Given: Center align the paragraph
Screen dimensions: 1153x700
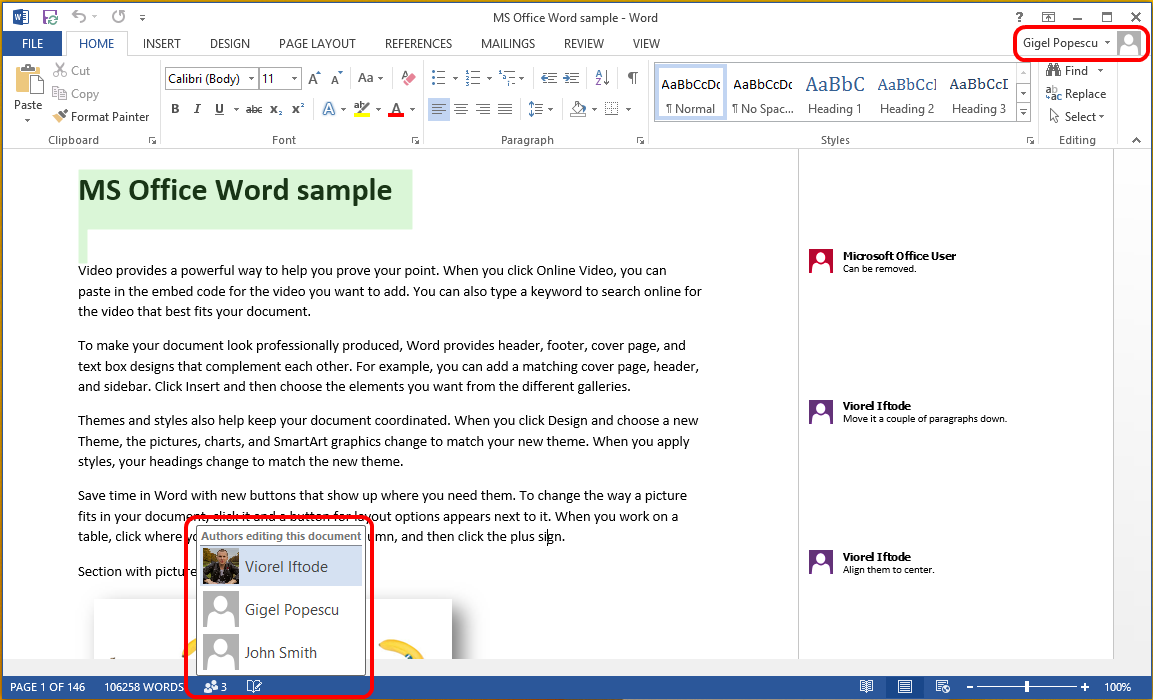Looking at the screenshot, I should (x=461, y=109).
